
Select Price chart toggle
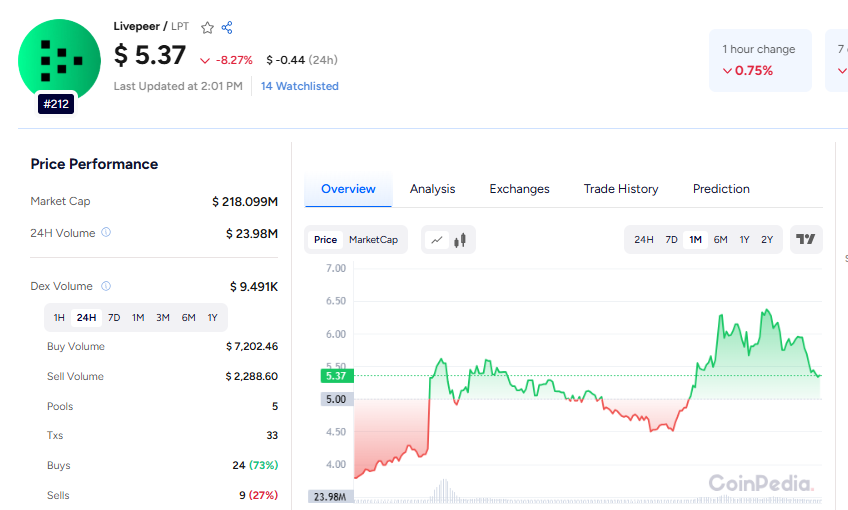tap(326, 240)
